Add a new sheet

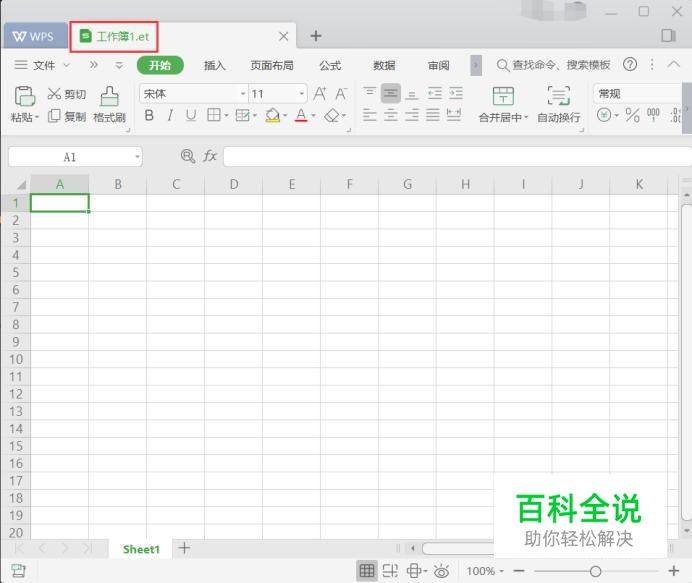pos(184,548)
